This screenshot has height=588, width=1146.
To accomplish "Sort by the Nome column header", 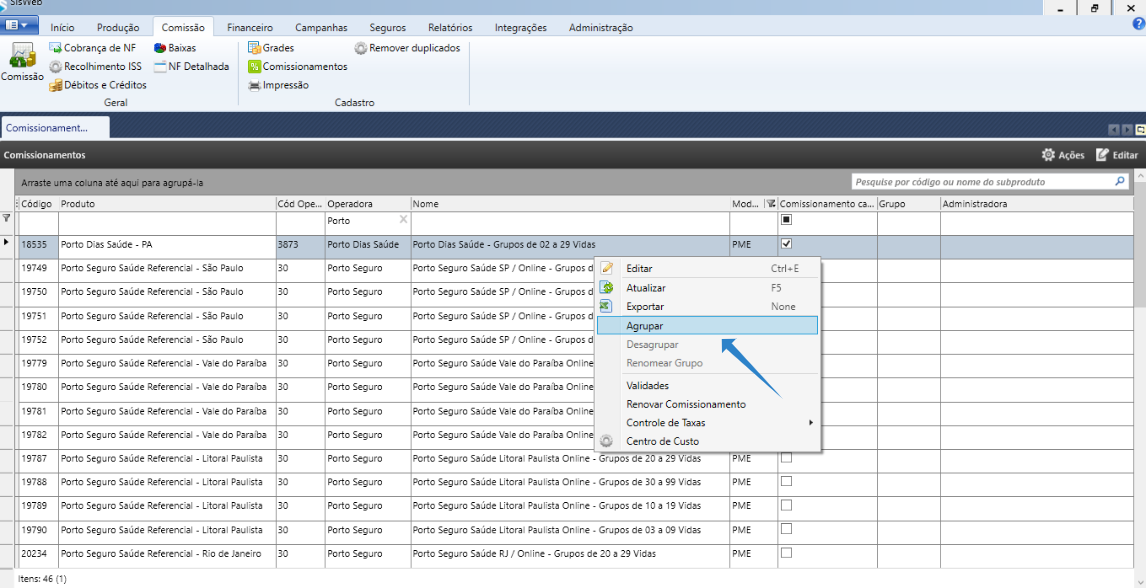I will (570, 204).
